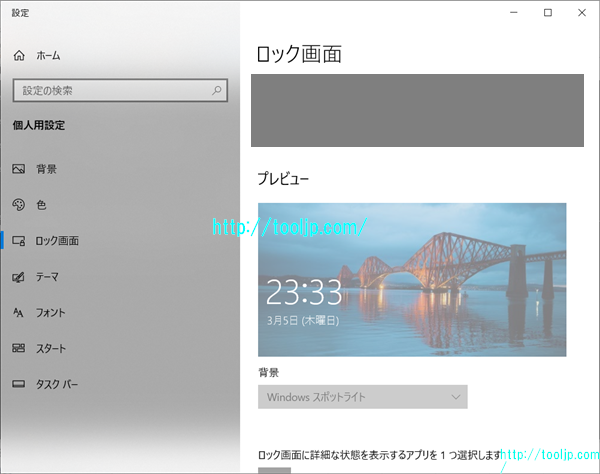
Task: Click the lock screen preview image
Action: tap(412, 280)
